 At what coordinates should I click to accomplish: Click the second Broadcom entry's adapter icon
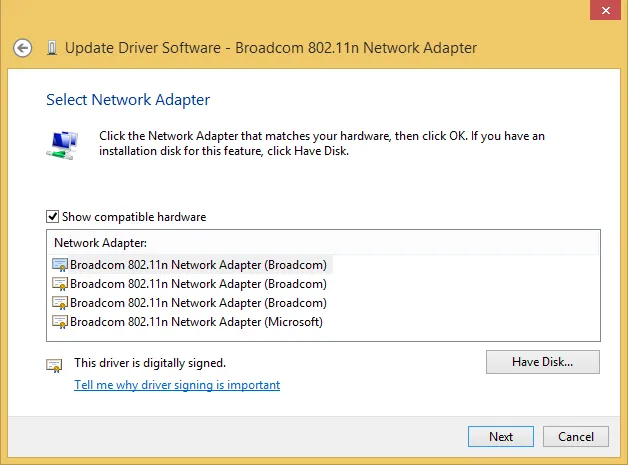(x=60, y=284)
